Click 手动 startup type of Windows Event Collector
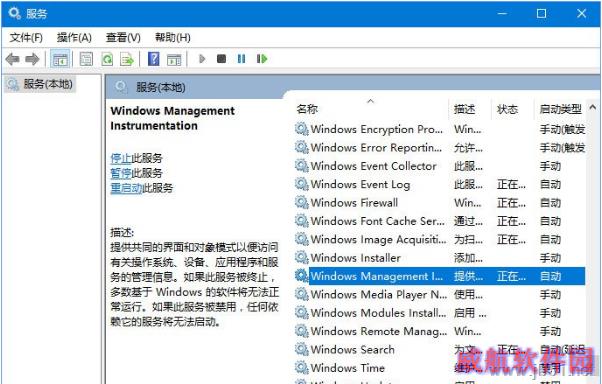The width and height of the screenshot is (602, 384). click(551, 166)
